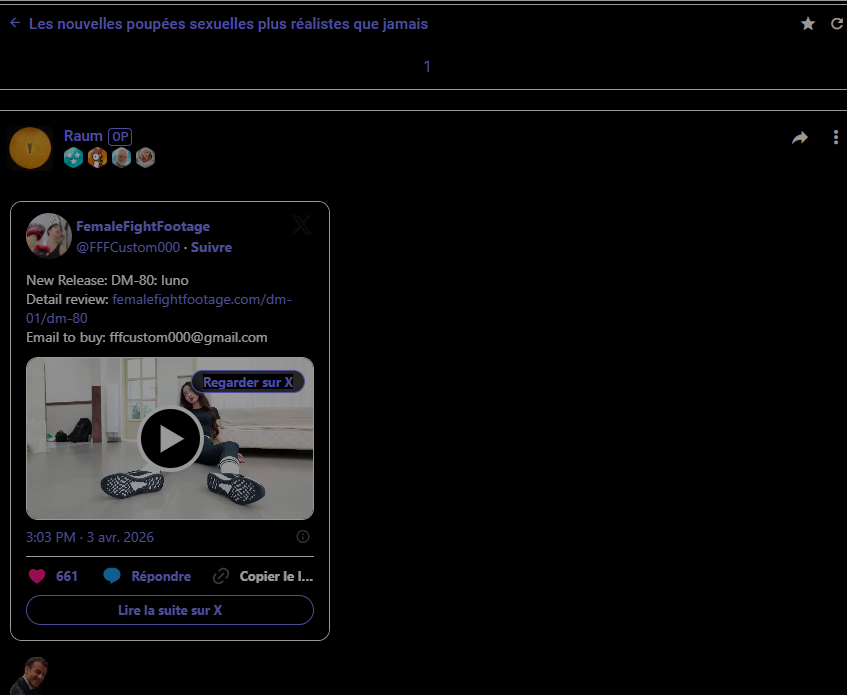Image resolution: width=847 pixels, height=695 pixels.
Task: Star this thread as favorite
Action: pyautogui.click(x=808, y=24)
